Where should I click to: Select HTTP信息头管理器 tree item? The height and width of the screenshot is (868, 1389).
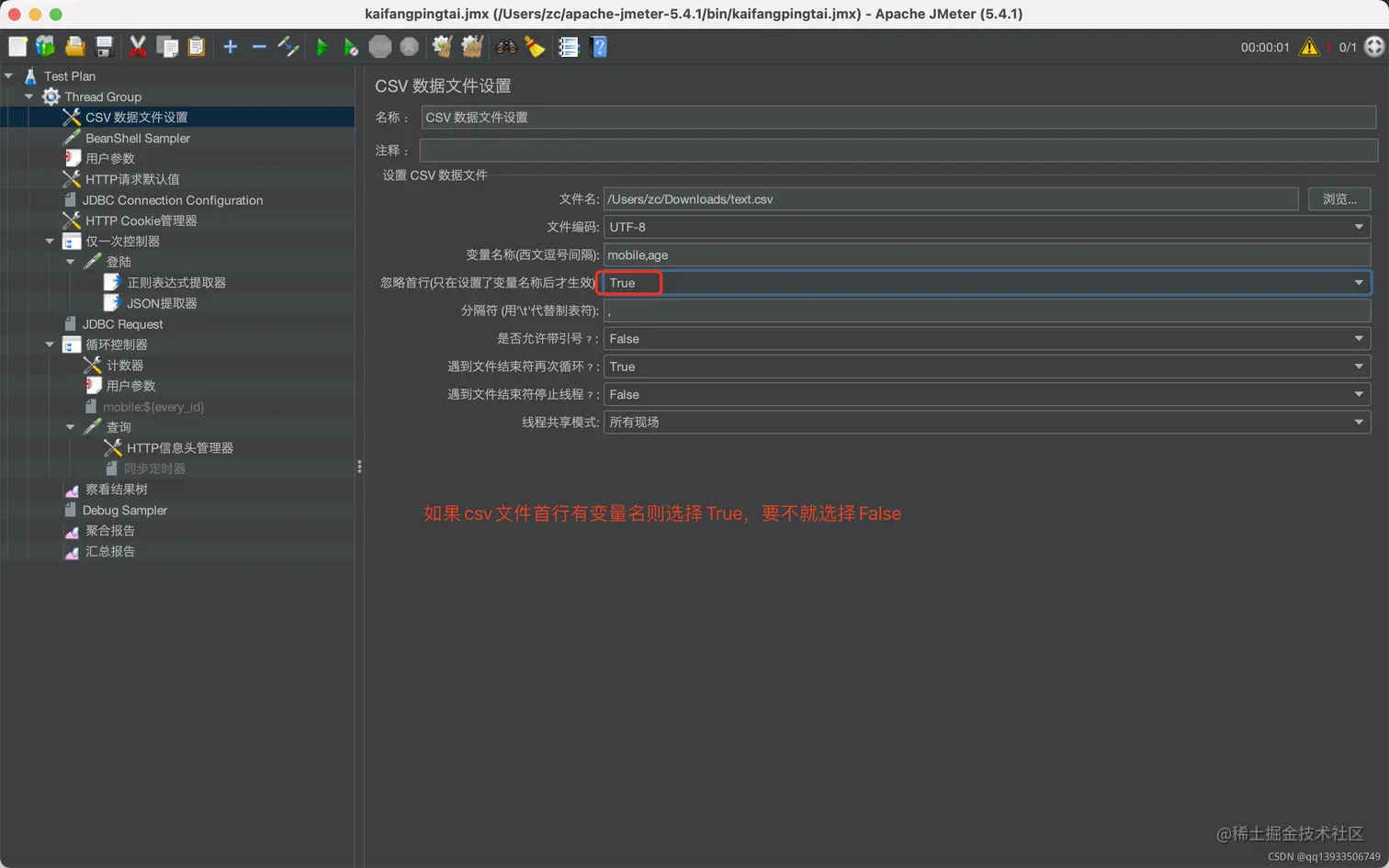tap(179, 448)
